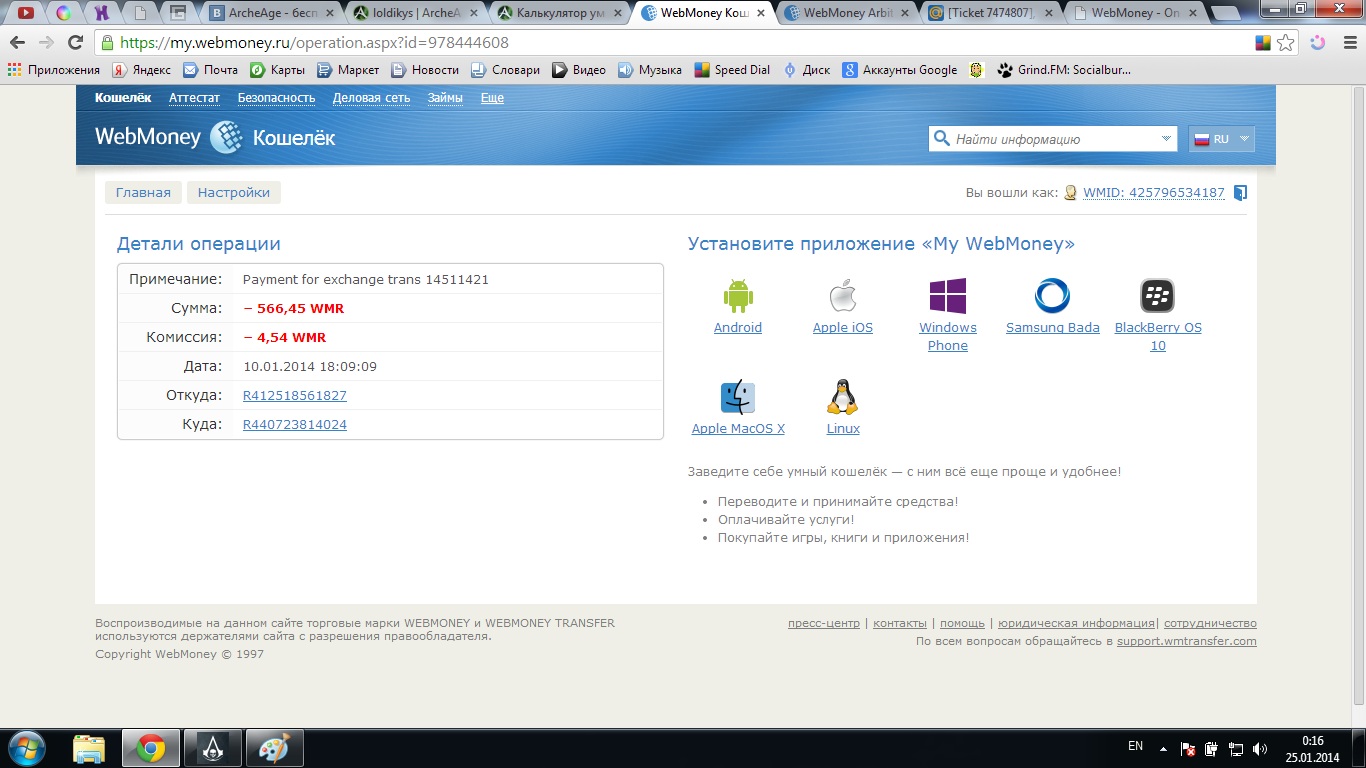Open Chrome from the taskbar

(151, 747)
